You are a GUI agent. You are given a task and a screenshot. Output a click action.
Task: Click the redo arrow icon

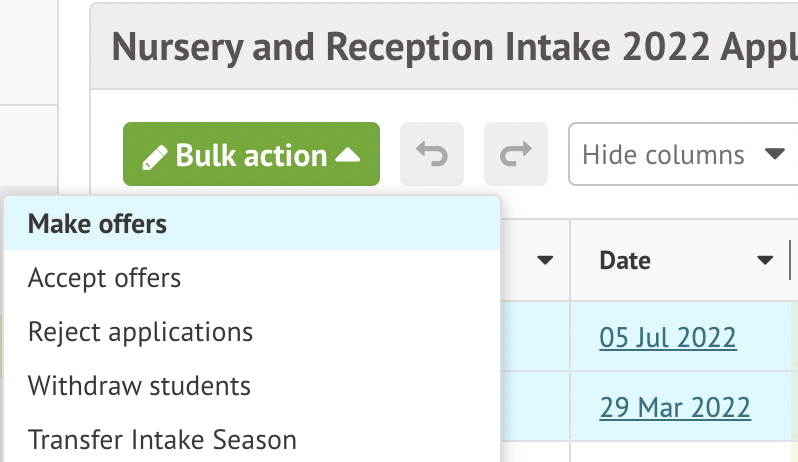click(515, 155)
